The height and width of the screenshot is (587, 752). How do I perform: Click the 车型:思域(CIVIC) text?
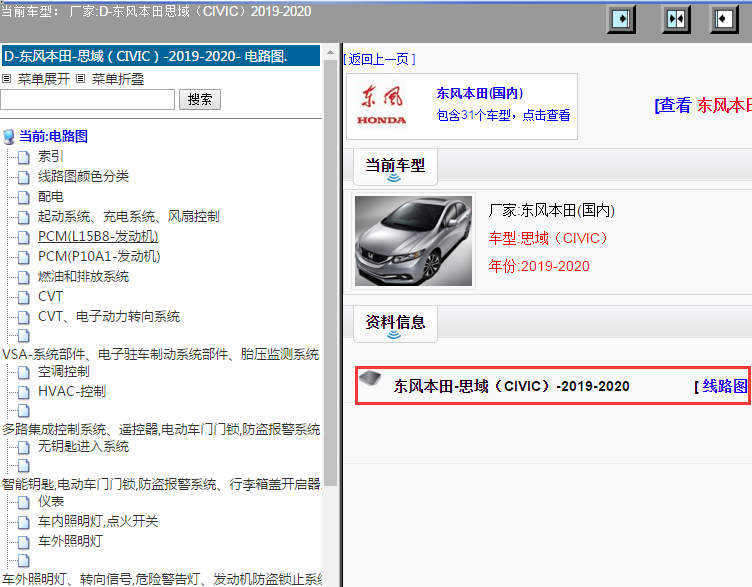point(549,238)
